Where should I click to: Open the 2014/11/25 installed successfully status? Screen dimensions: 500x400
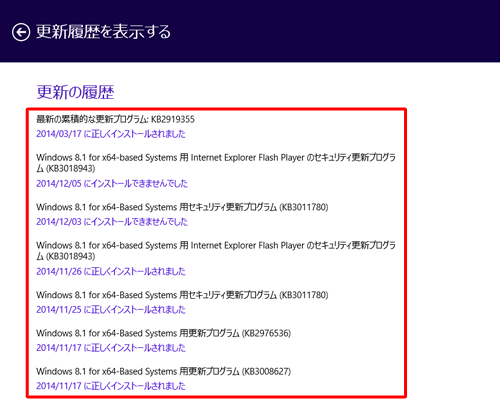tap(111, 310)
